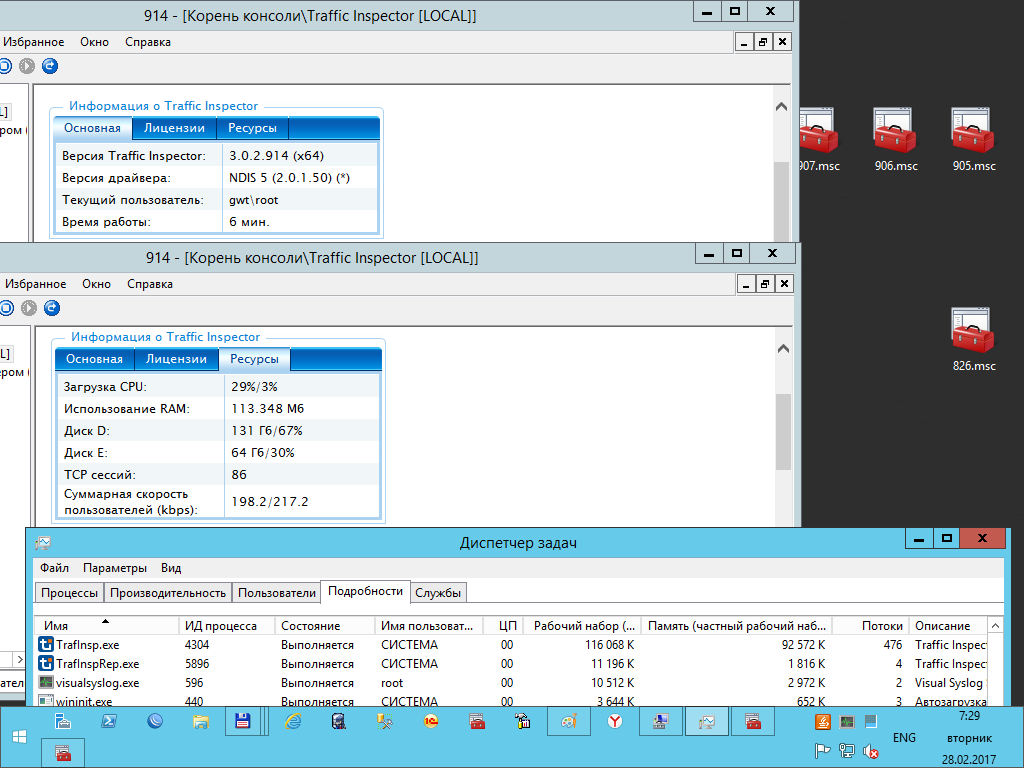Open the Файл menu in Task Manager
This screenshot has height=768, width=1024.
point(54,568)
